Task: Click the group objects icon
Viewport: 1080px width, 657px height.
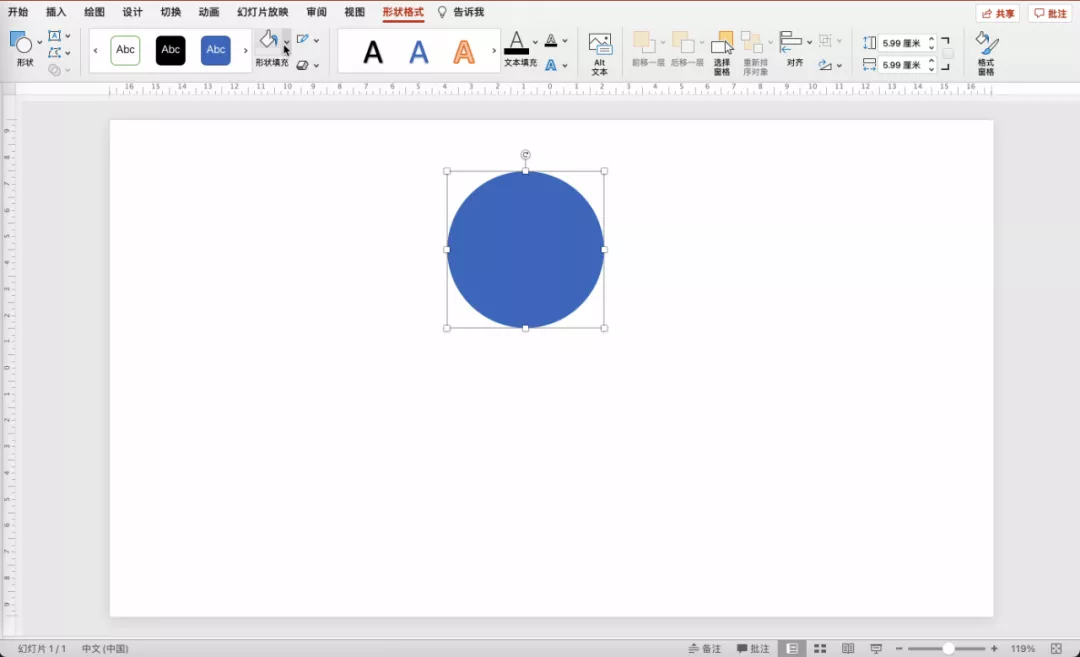Action: (825, 41)
